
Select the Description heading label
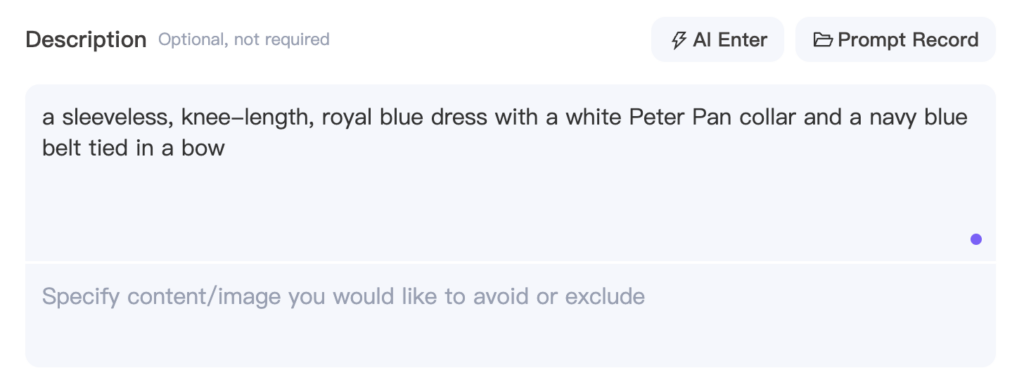pos(86,40)
